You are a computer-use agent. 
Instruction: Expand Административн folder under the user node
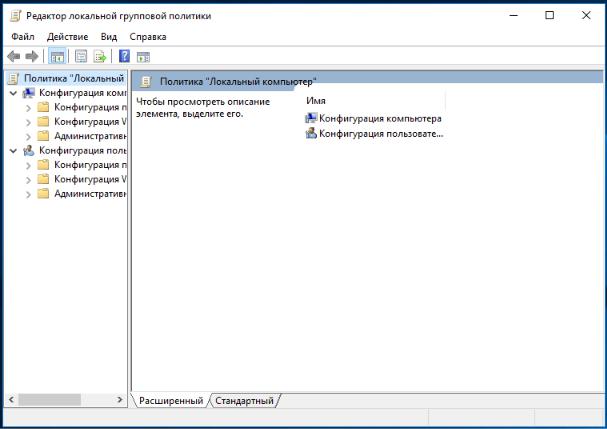[x=28, y=194]
